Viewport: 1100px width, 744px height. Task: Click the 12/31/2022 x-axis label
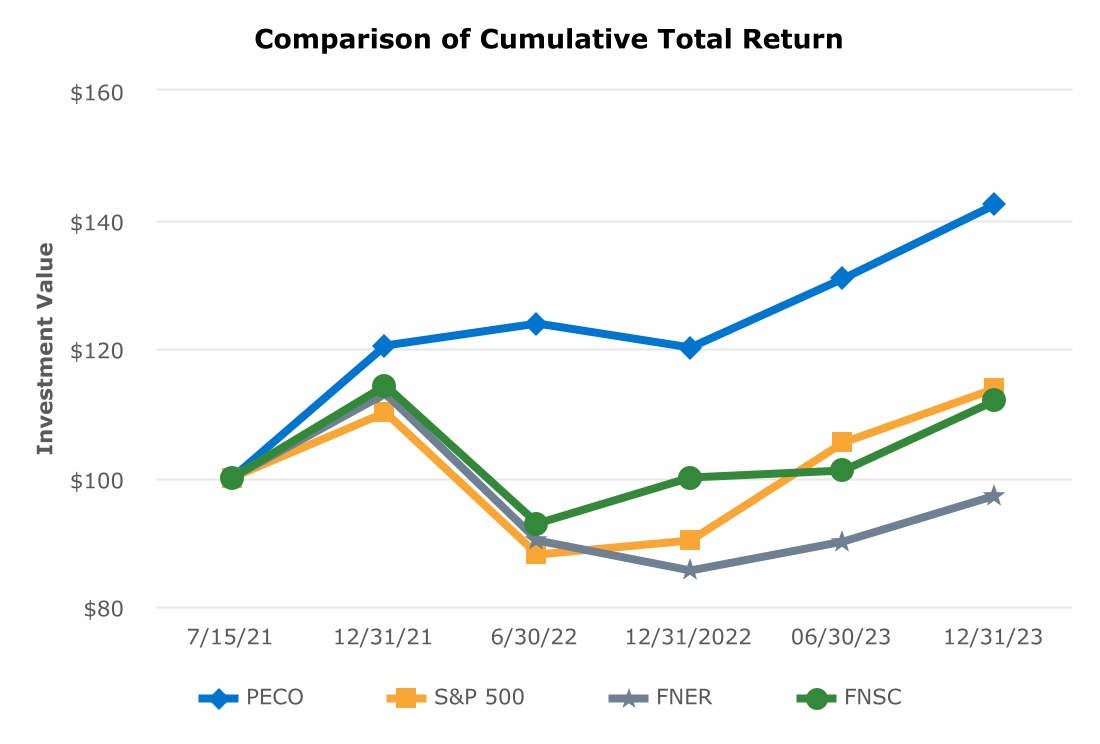click(690, 639)
